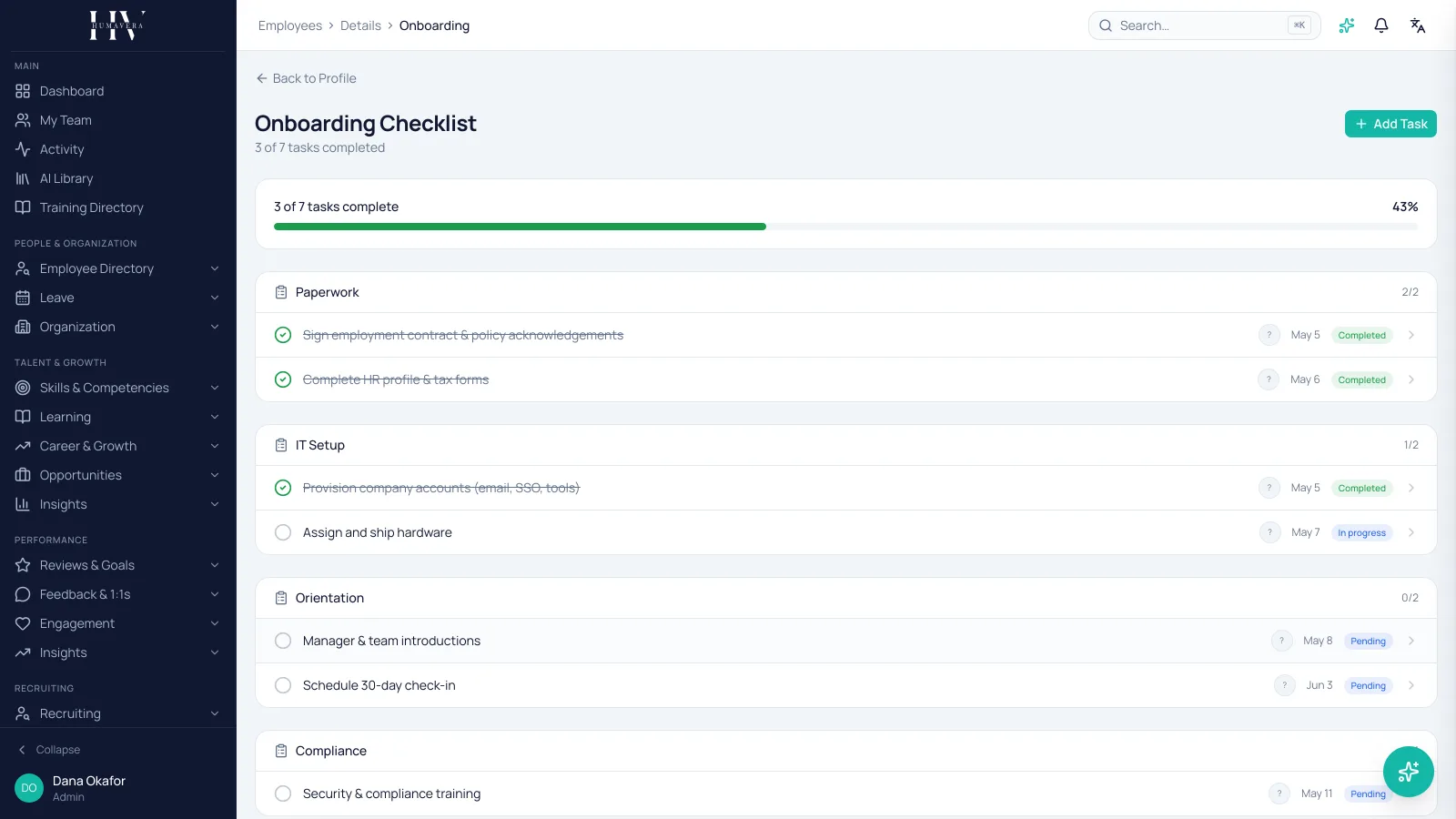Mark Manager & team introductions complete

pos(283,641)
